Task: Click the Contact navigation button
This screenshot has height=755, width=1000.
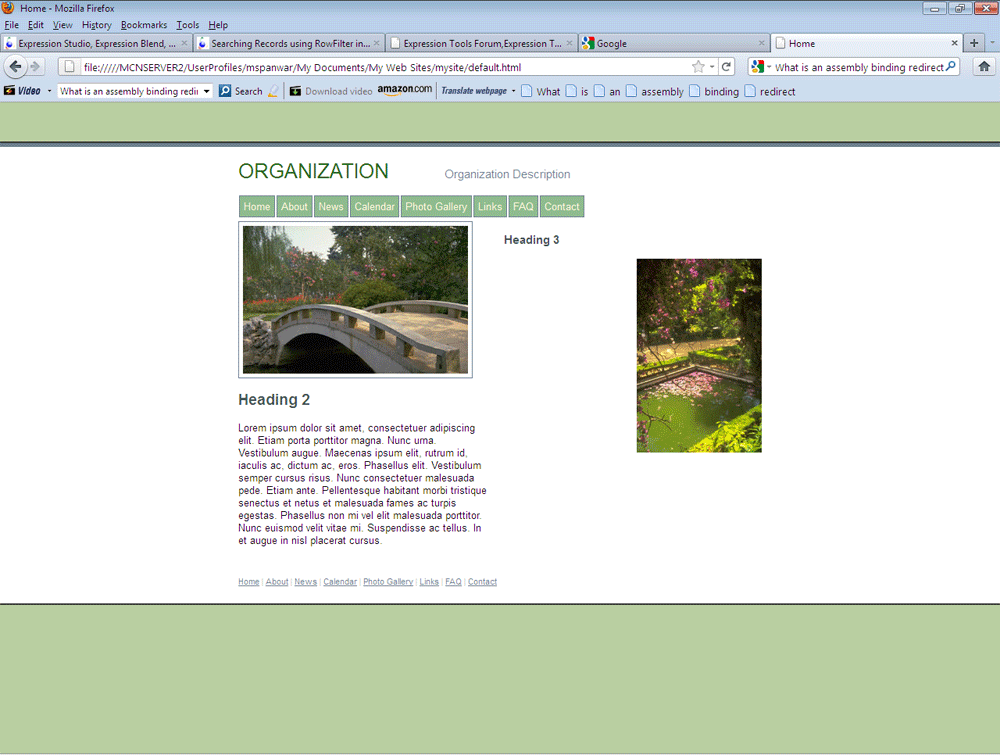Action: coord(562,207)
